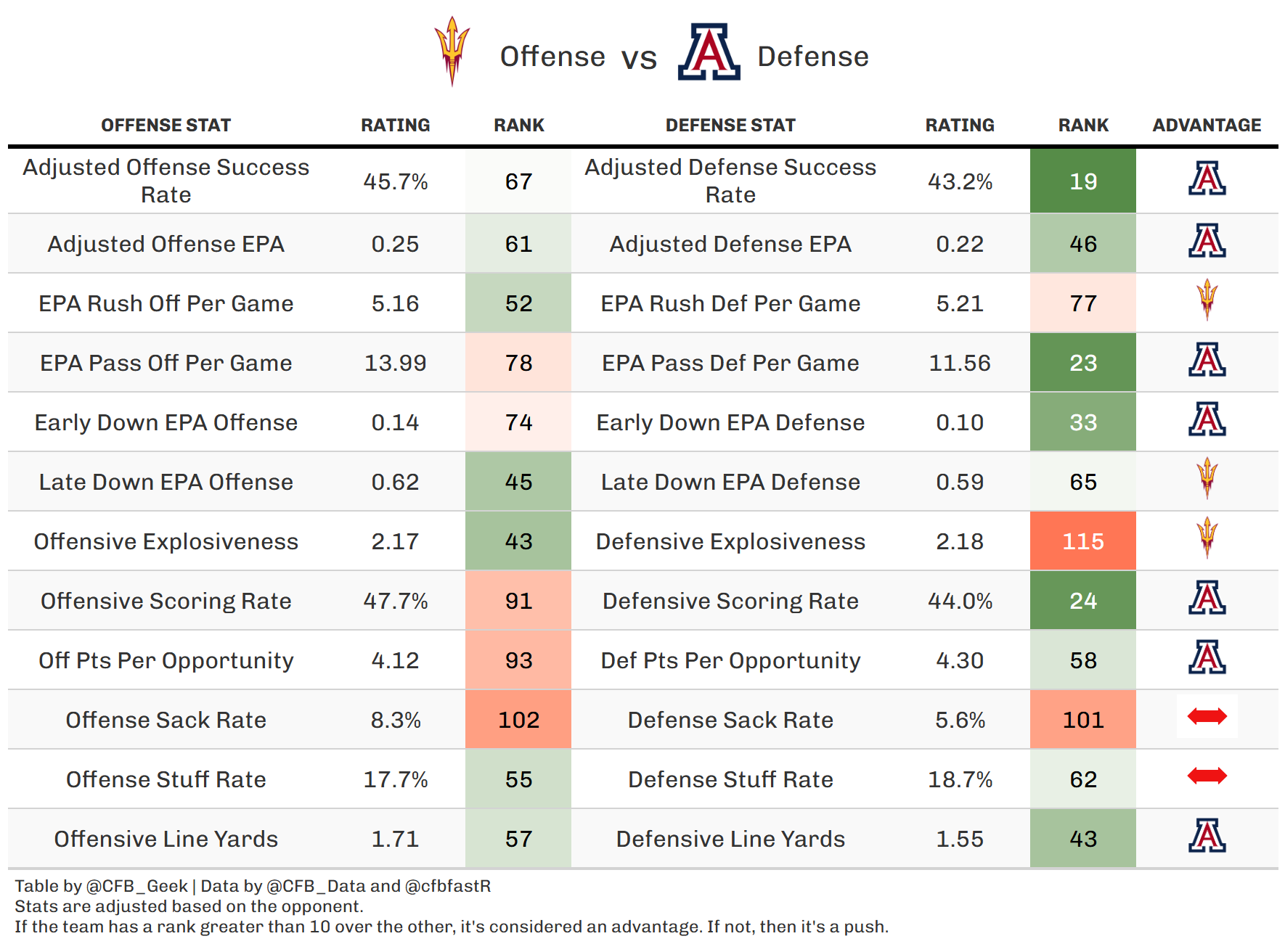Click the orange 115 defensive explosiveness rank cell
This screenshot has width=1285, height=952.
[x=1082, y=541]
